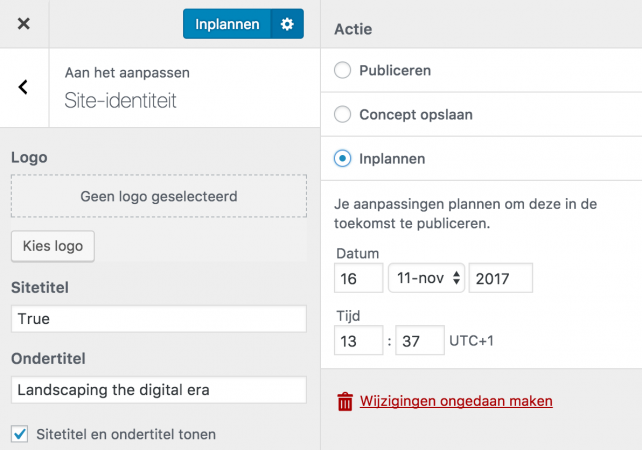Click the minute field showing 37

(x=420, y=340)
